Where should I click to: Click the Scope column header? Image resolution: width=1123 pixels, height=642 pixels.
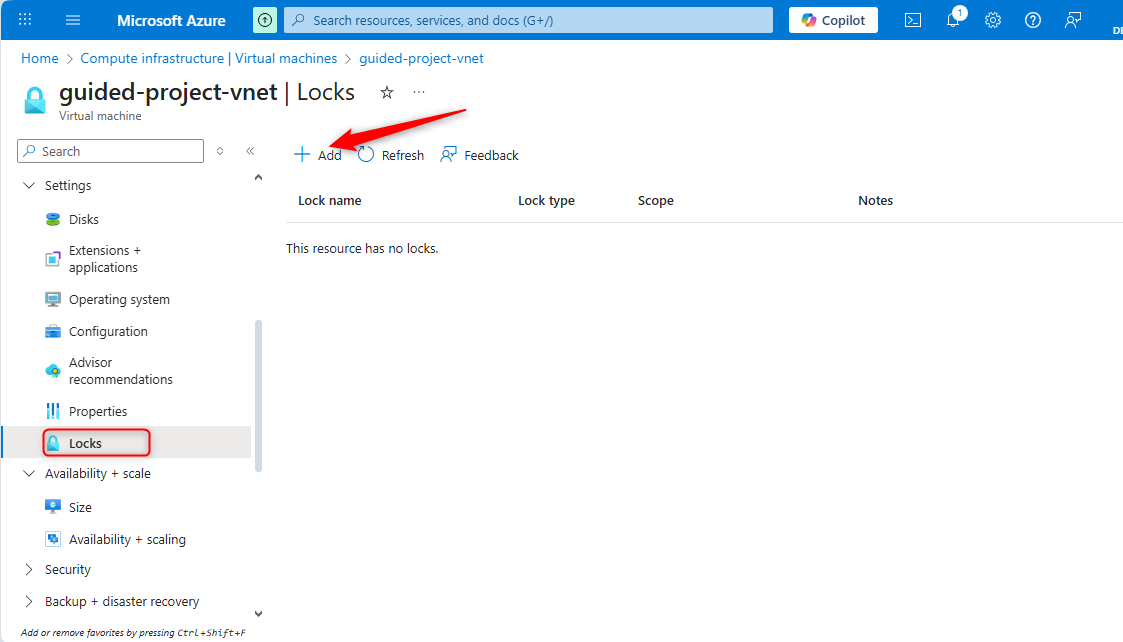[656, 201]
